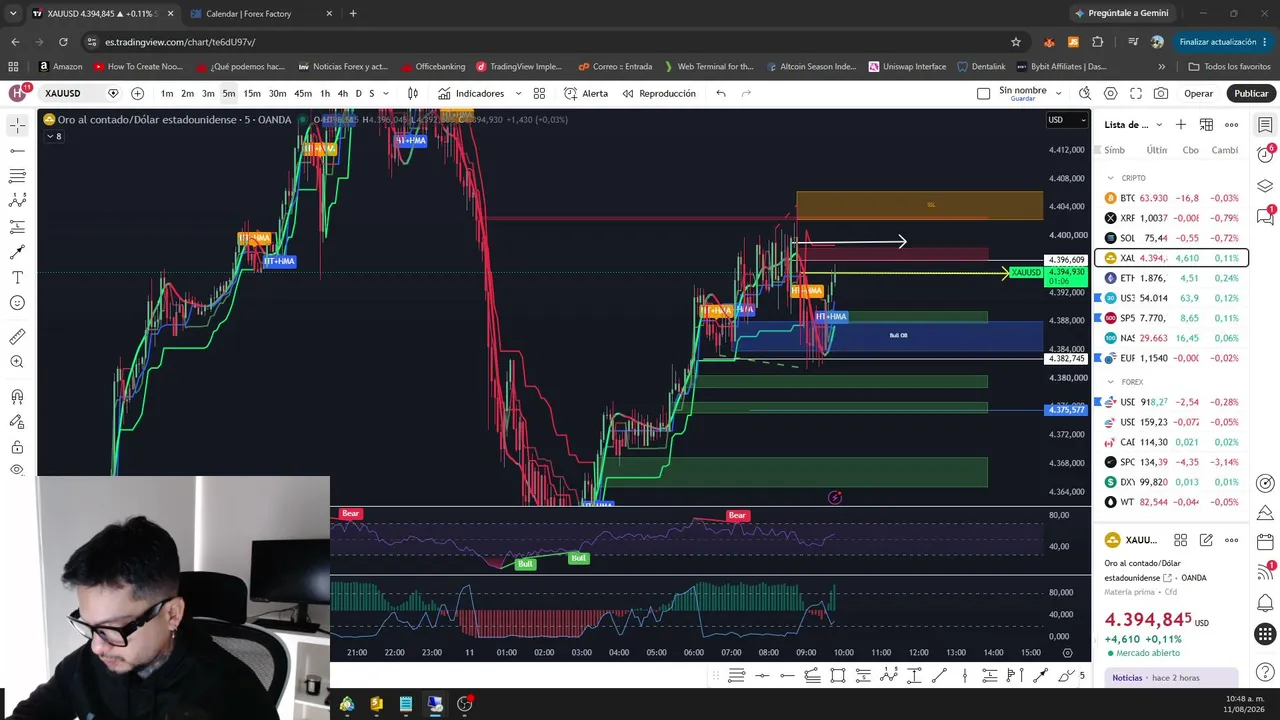Open the Fibonacci retracement tool group
This screenshot has height=720, width=1280.
(x=17, y=176)
